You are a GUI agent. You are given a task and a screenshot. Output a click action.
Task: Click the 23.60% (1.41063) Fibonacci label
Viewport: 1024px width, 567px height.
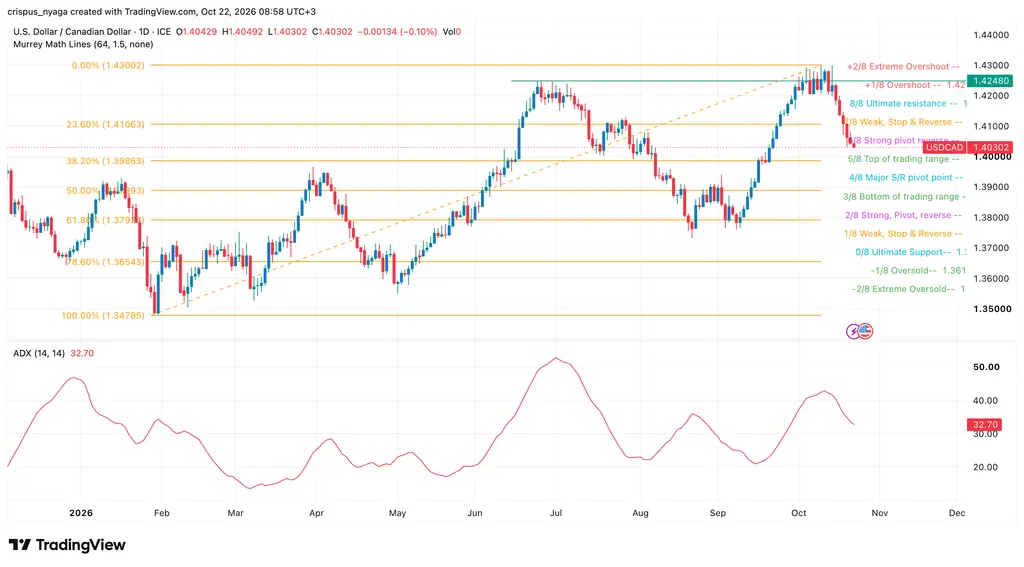[x=104, y=124]
